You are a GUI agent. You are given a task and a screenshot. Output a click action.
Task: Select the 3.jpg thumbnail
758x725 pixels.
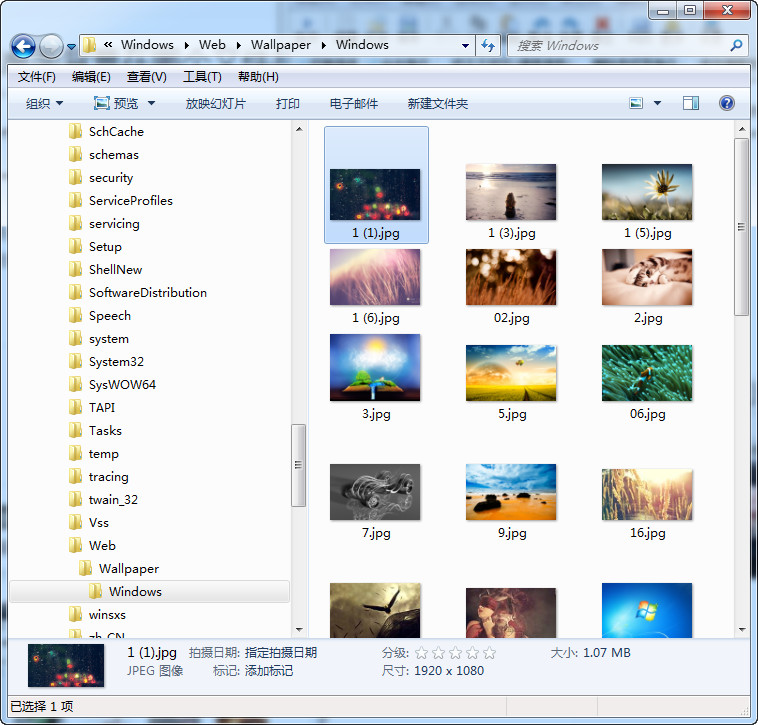(375, 368)
